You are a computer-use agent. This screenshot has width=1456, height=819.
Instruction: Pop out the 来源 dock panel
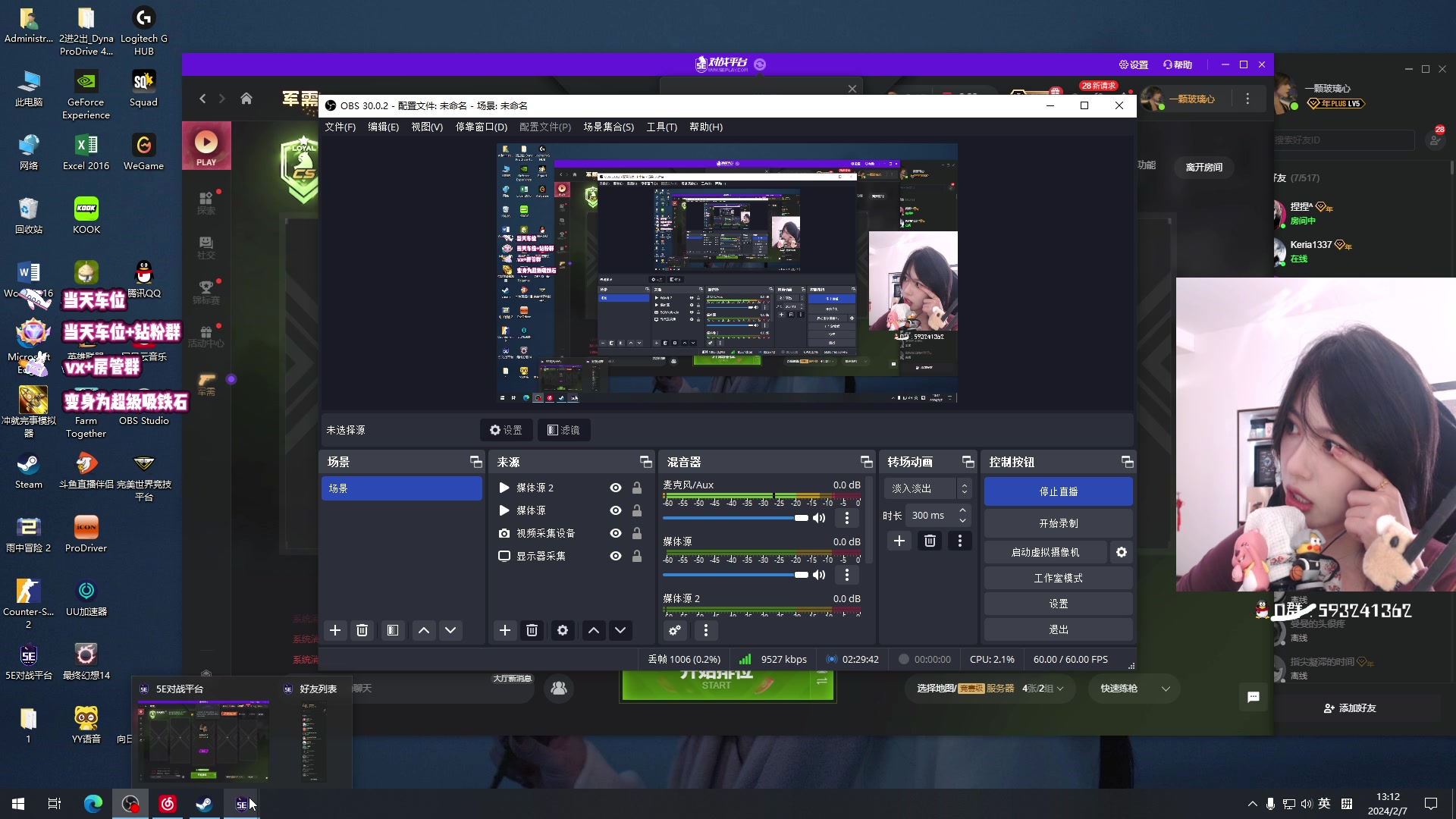click(646, 462)
